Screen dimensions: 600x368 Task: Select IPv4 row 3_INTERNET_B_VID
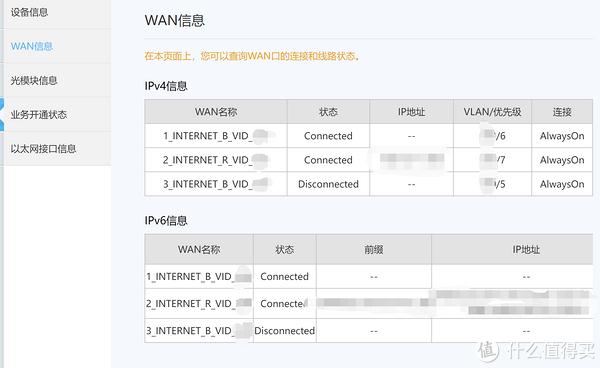click(368, 184)
